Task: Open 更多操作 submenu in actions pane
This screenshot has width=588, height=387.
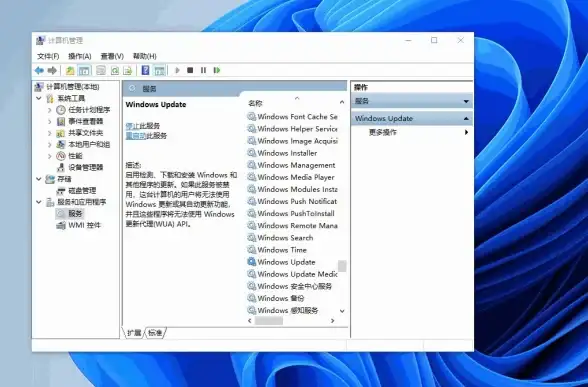Action: (383, 132)
